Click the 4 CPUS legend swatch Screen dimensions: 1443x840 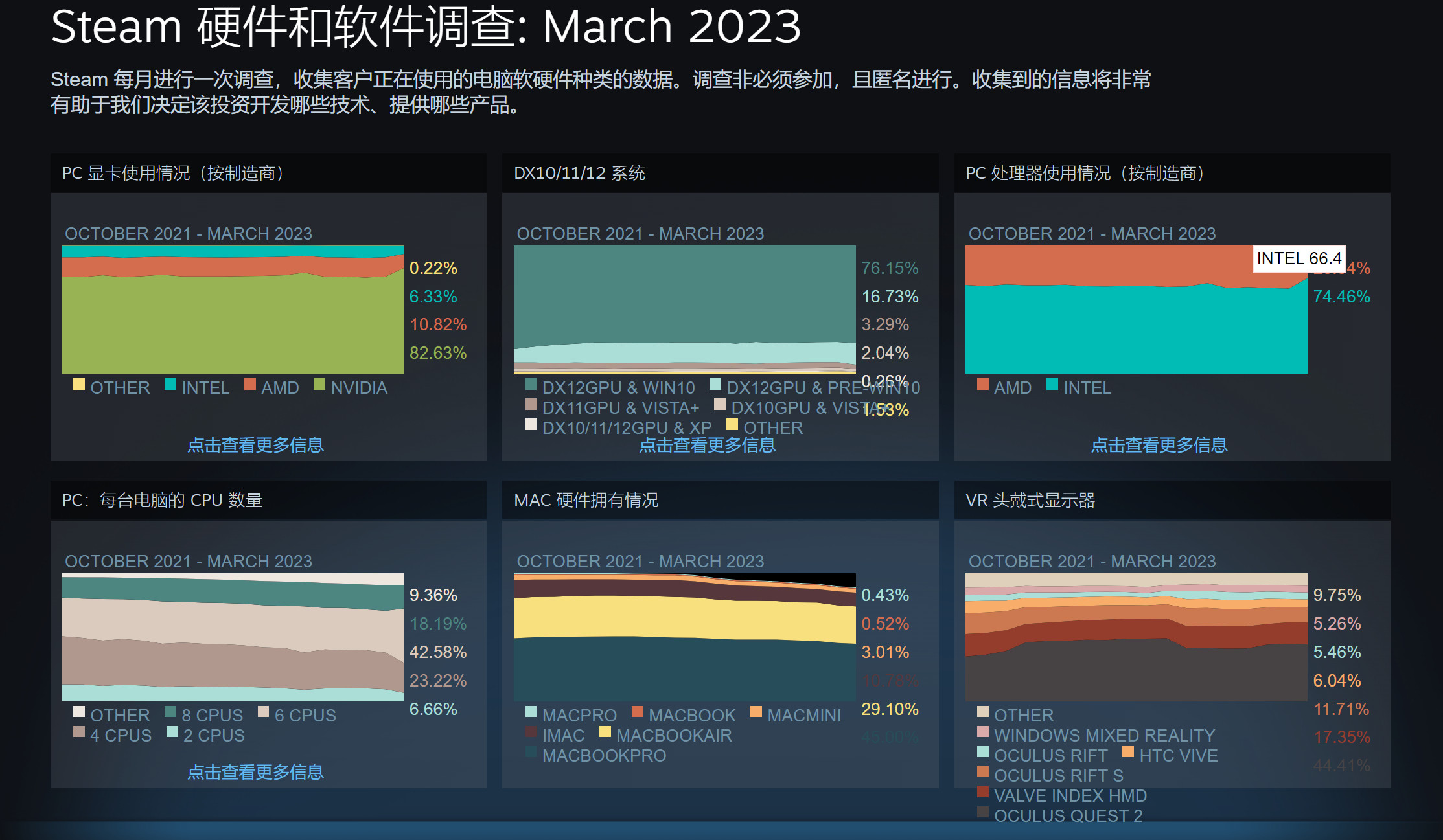tap(79, 731)
